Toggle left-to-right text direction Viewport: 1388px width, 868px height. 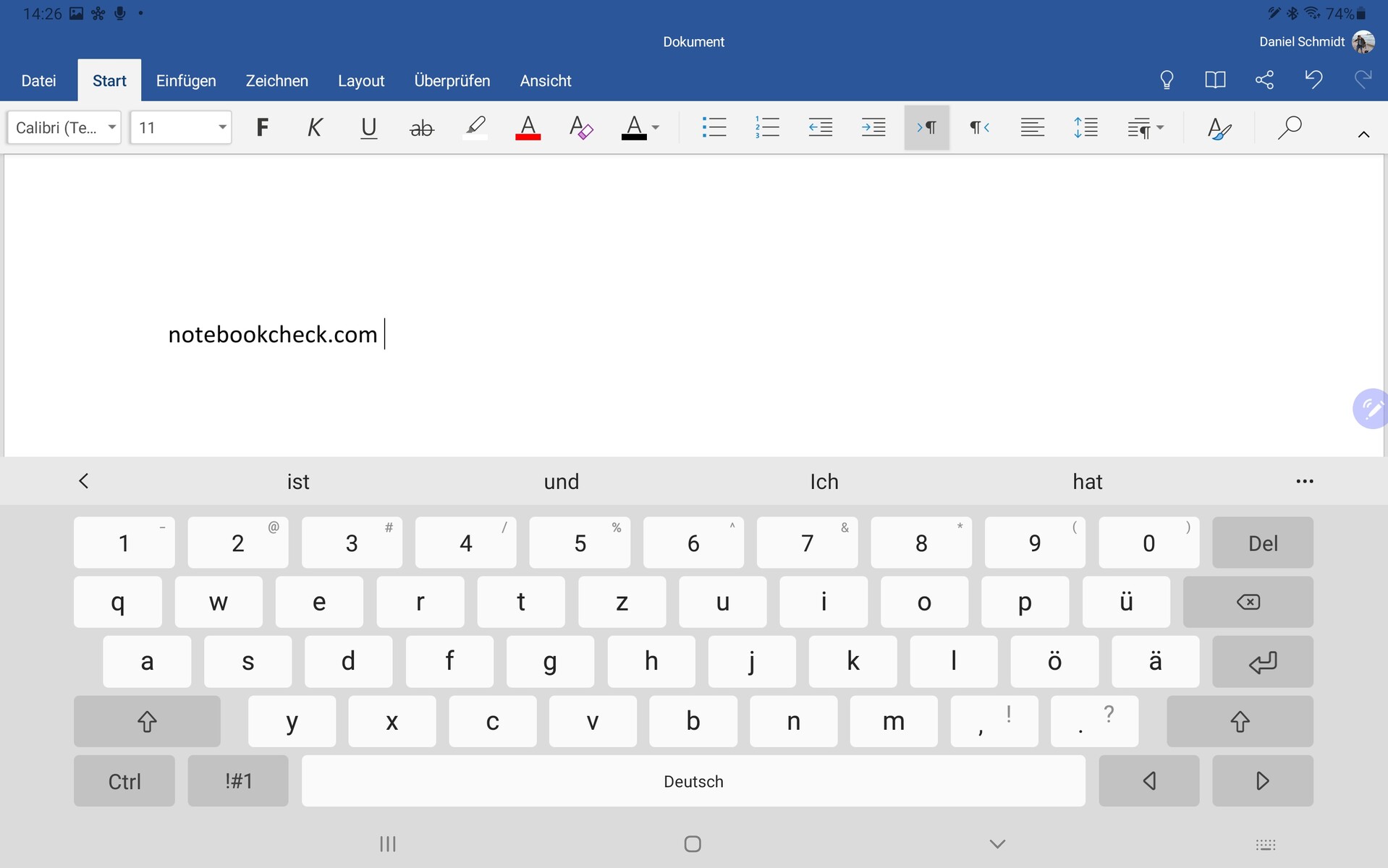click(x=927, y=128)
